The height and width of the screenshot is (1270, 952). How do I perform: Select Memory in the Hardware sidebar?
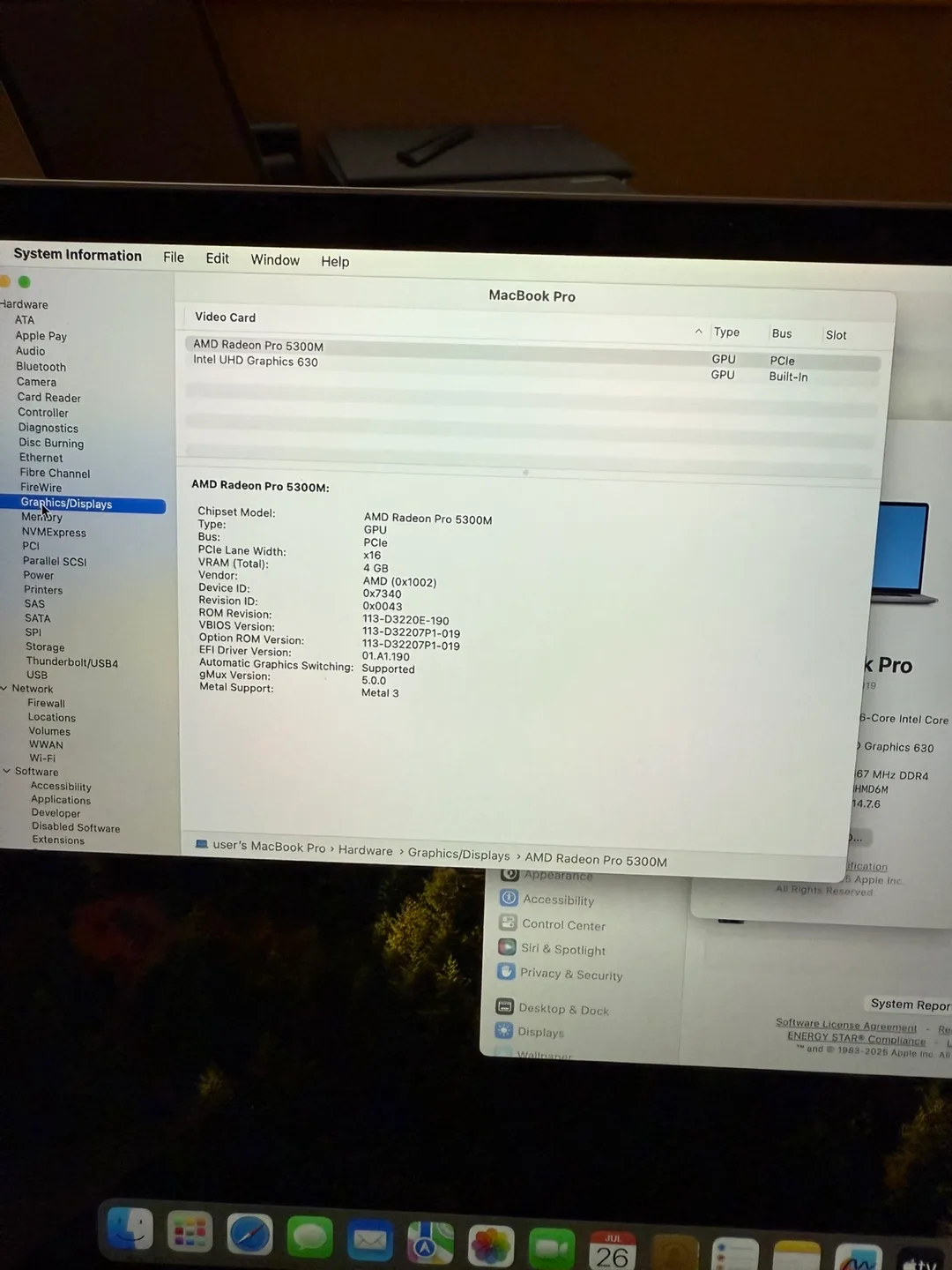pos(42,518)
